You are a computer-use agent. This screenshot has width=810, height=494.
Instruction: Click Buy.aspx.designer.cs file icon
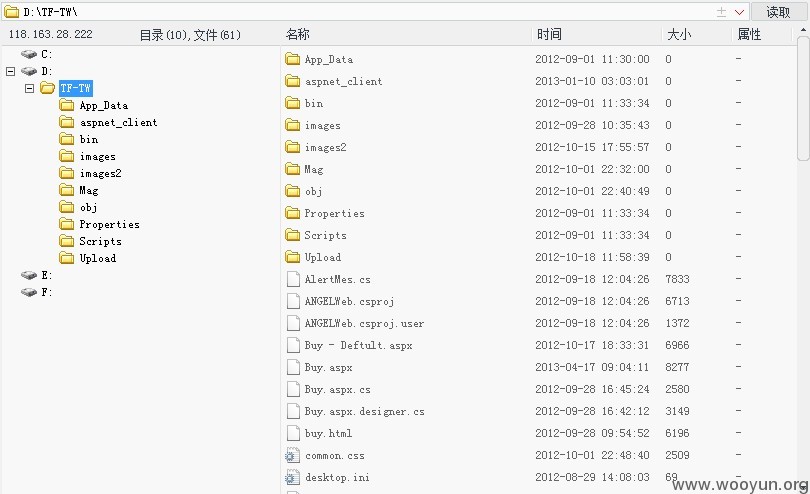[293, 411]
